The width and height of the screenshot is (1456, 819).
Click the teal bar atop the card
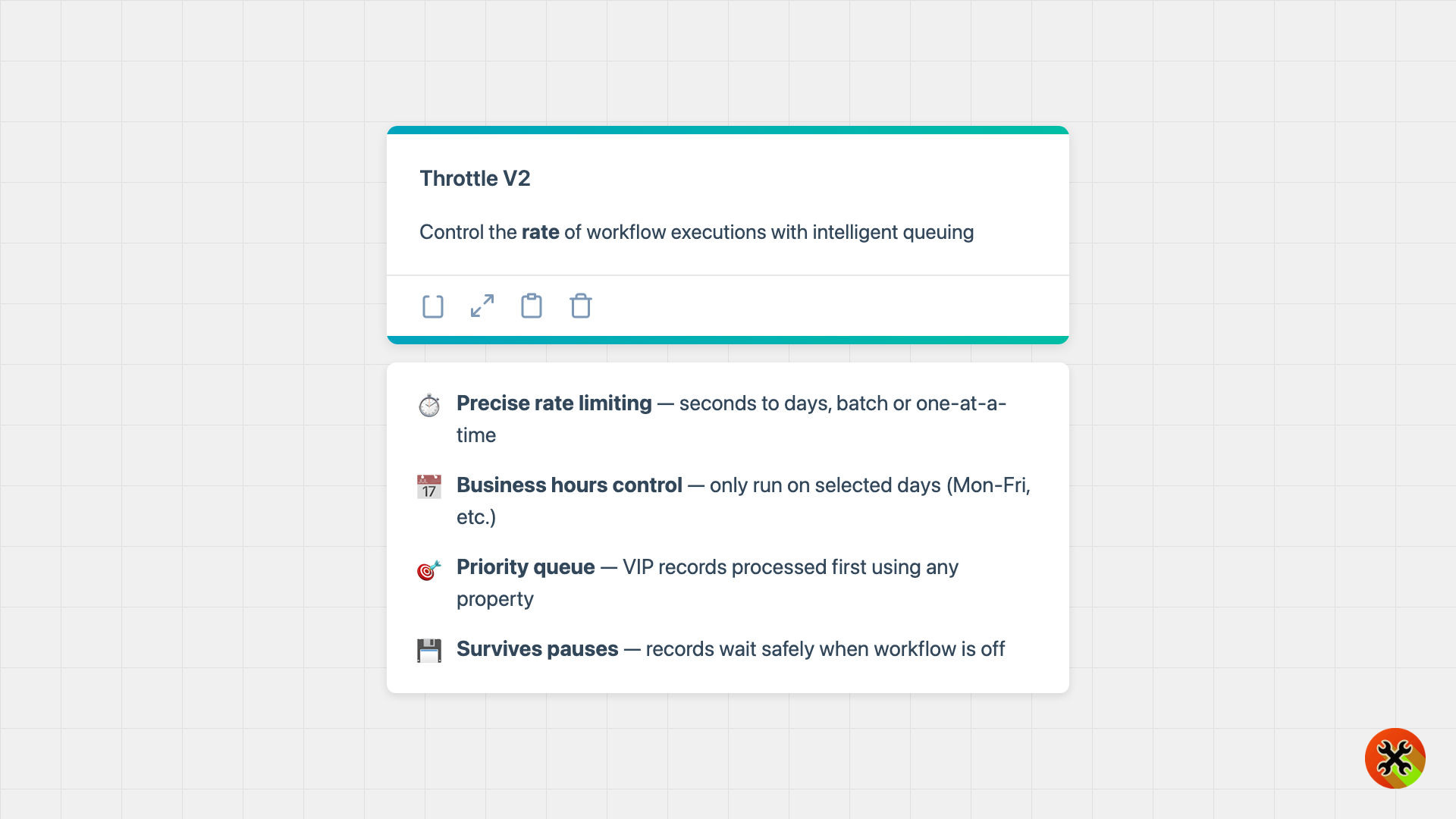[x=728, y=130]
